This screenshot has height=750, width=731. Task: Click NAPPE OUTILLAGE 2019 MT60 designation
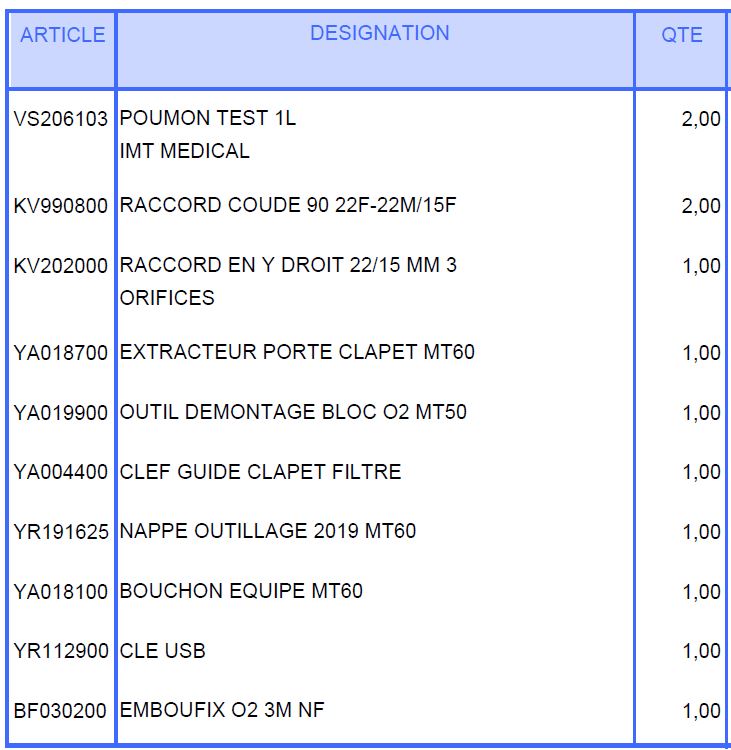pyautogui.click(x=268, y=531)
